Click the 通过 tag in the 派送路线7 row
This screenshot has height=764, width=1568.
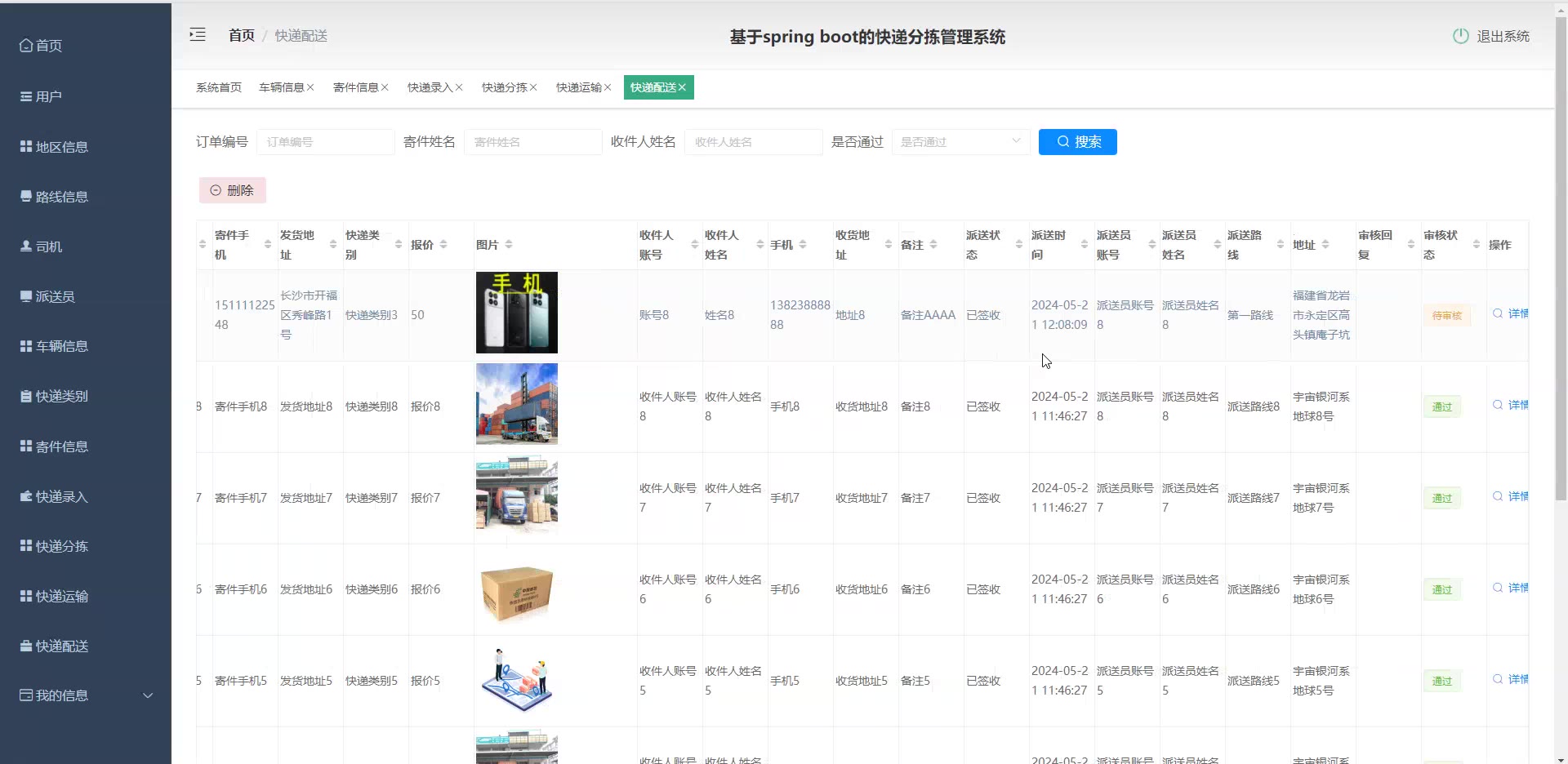[1442, 498]
